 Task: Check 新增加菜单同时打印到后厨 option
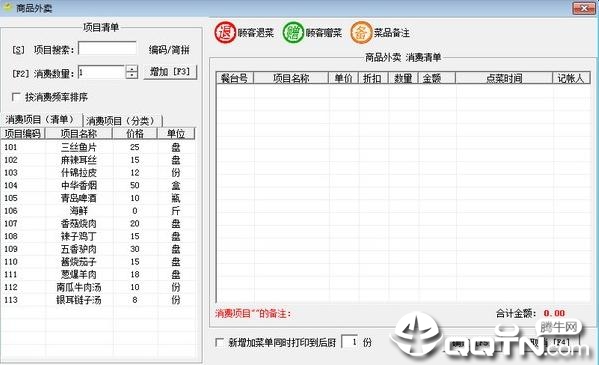coord(220,342)
